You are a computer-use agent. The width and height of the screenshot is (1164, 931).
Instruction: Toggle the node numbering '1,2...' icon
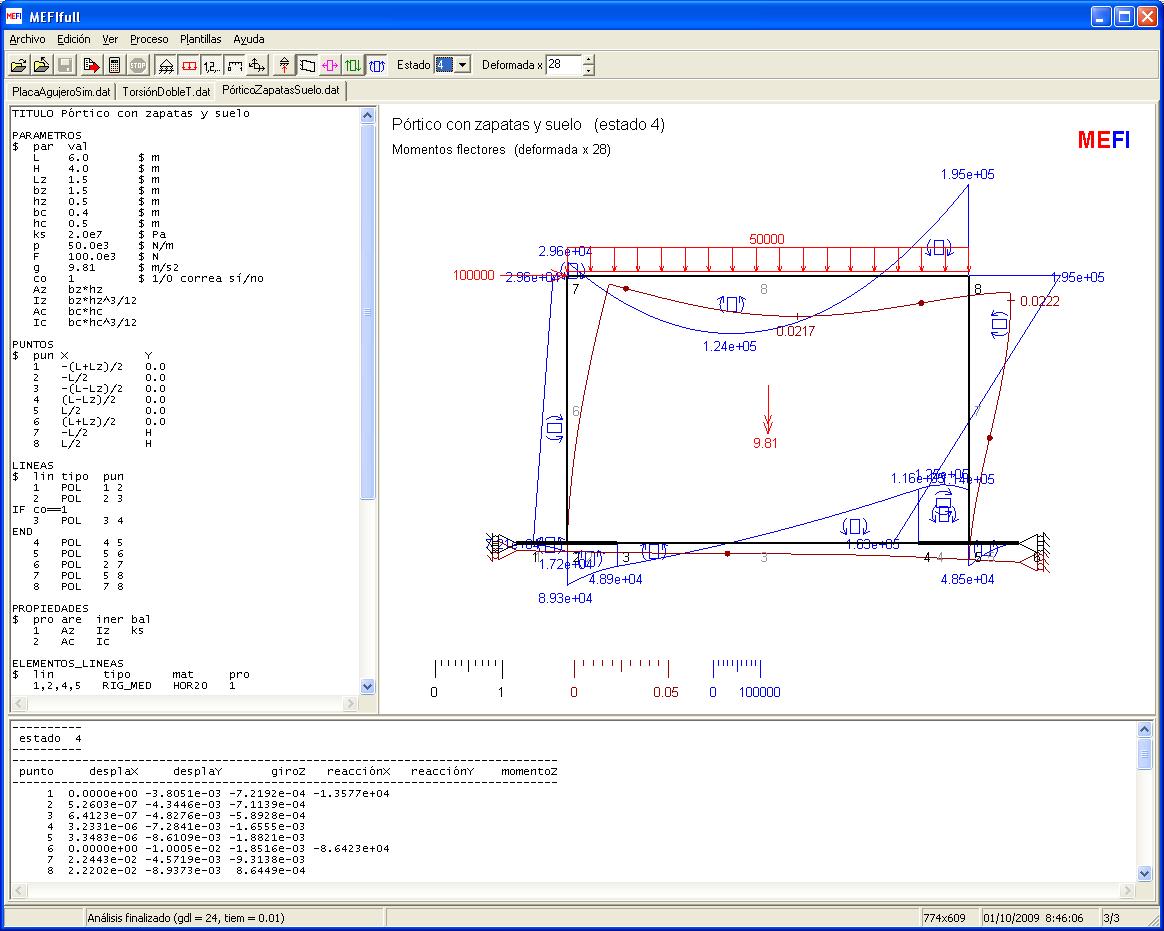212,65
